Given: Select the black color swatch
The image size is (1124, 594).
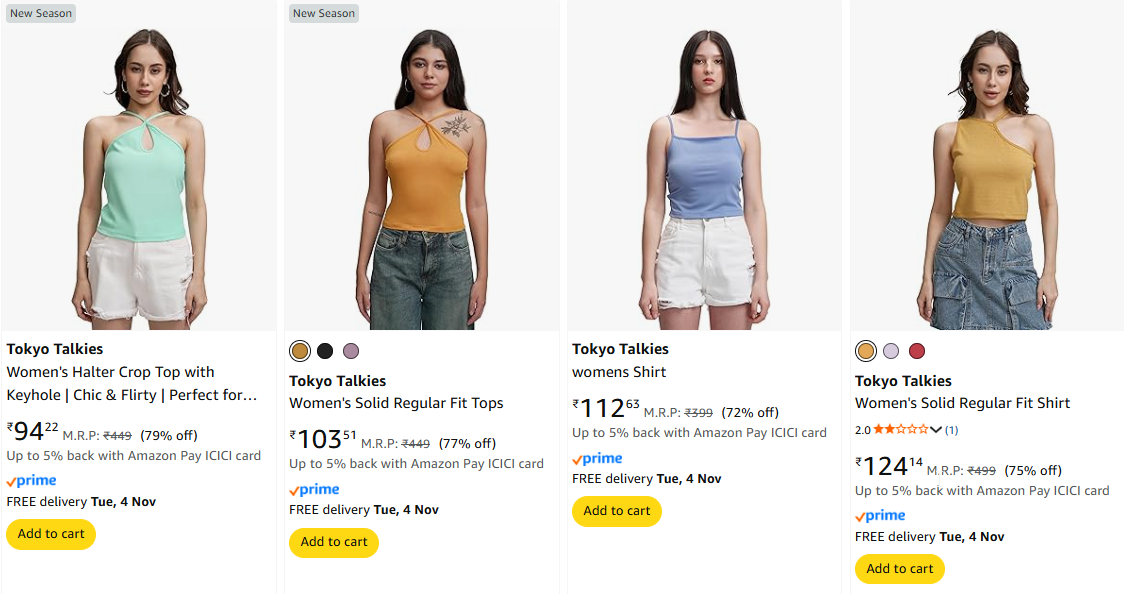Looking at the screenshot, I should pyautogui.click(x=325, y=351).
